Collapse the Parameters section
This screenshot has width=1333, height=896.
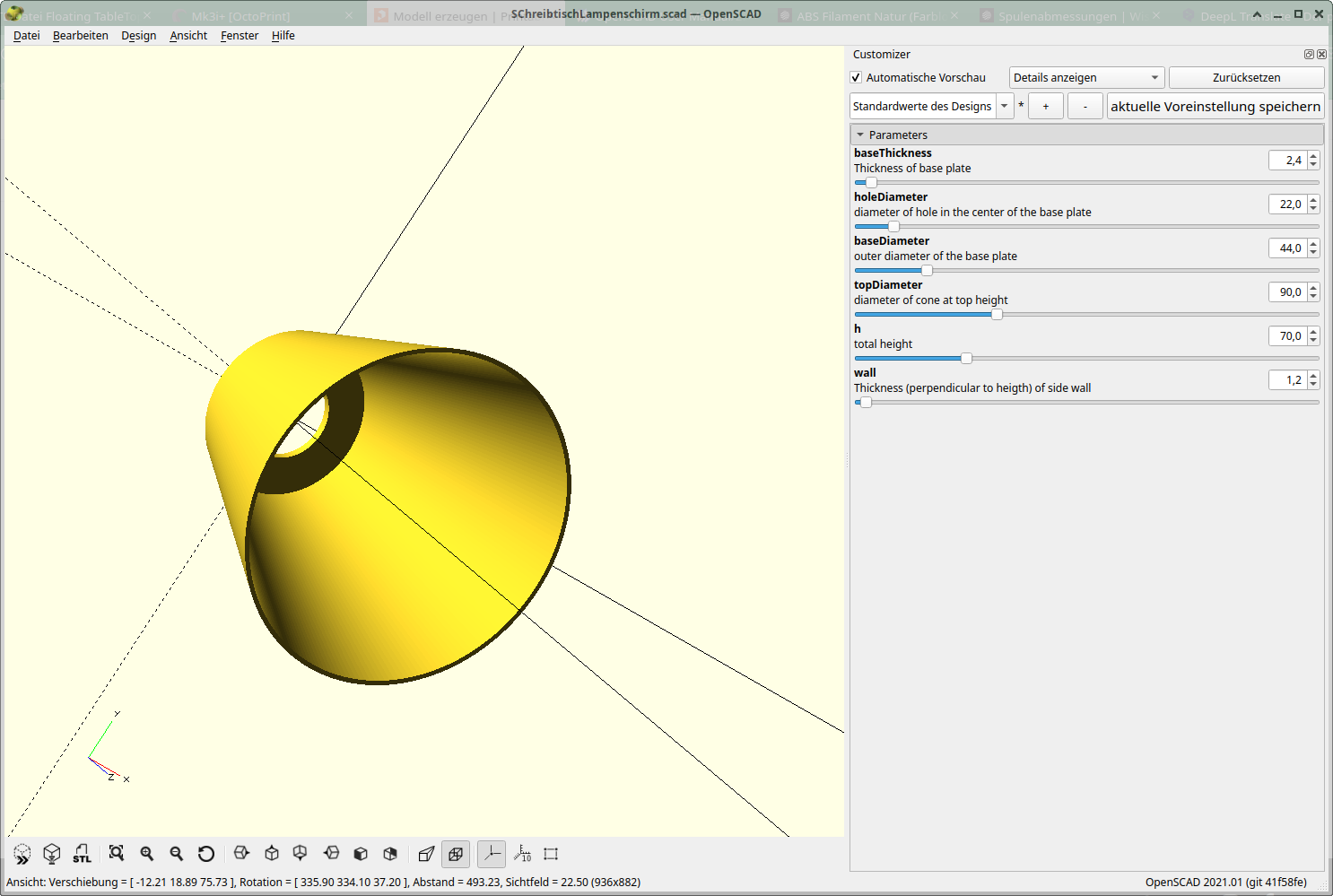[860, 135]
